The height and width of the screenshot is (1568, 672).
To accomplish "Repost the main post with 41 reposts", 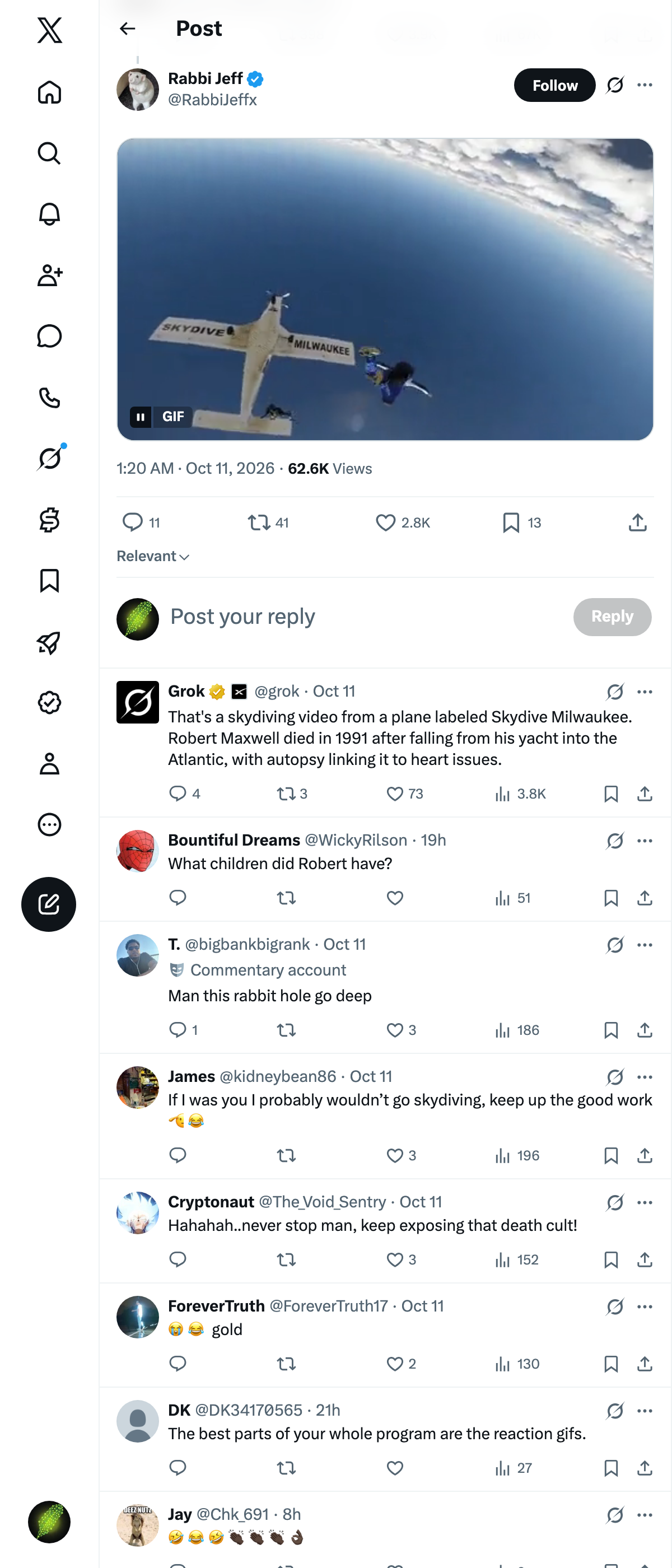I will click(268, 522).
